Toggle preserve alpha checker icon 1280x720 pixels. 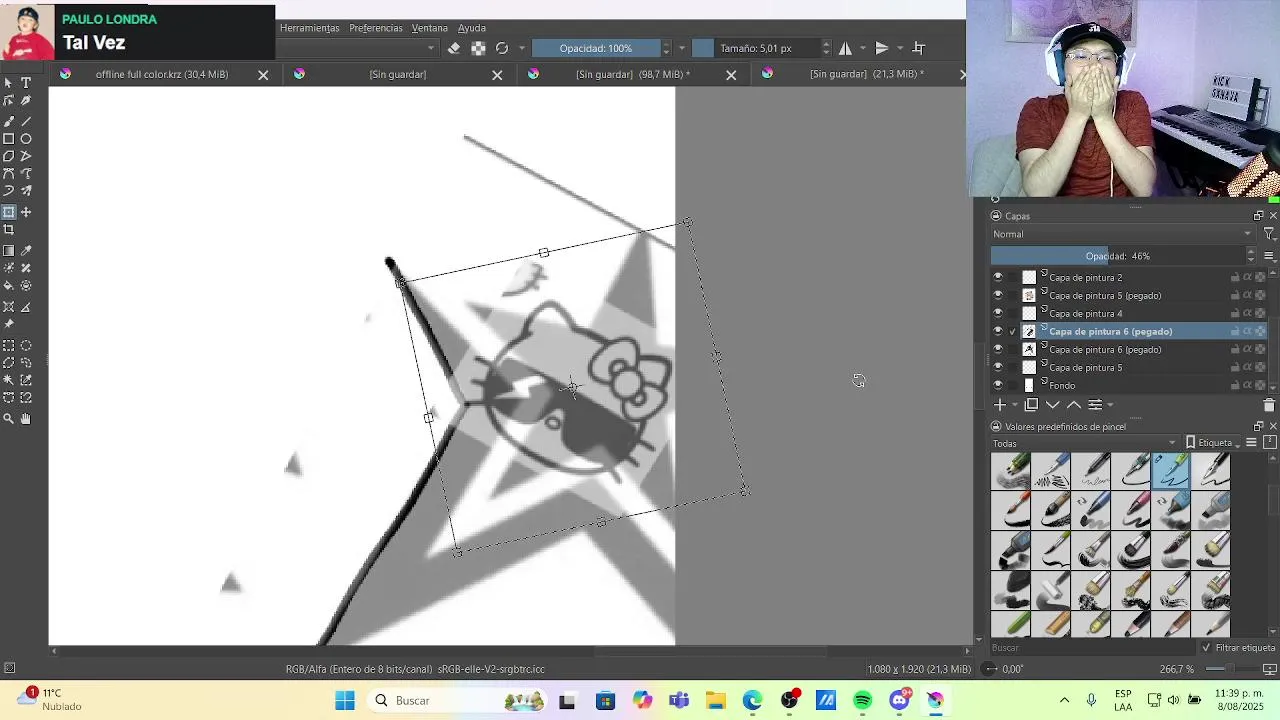tap(478, 48)
